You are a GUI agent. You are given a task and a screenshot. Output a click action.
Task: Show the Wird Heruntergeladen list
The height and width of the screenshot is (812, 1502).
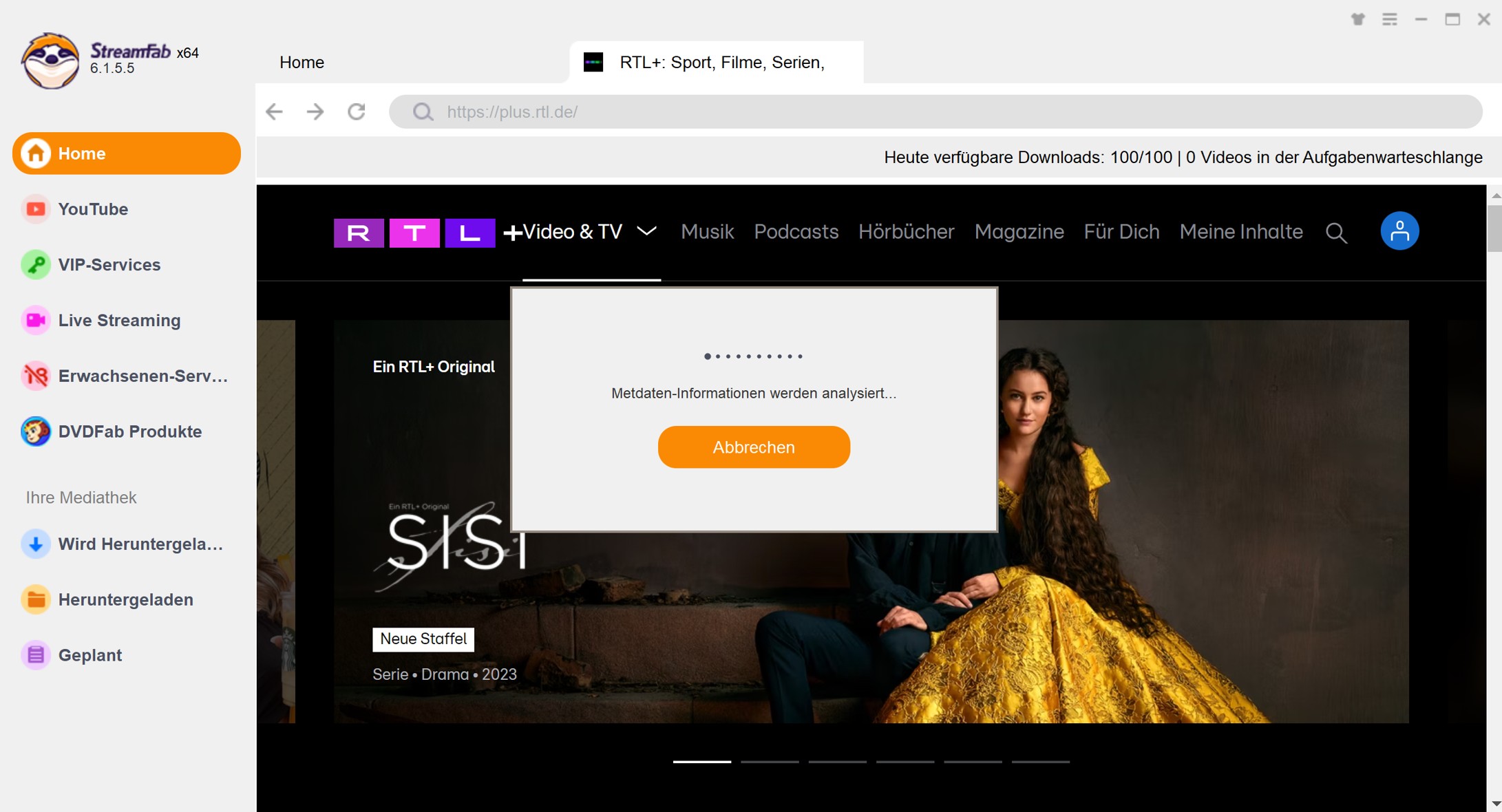tap(127, 544)
